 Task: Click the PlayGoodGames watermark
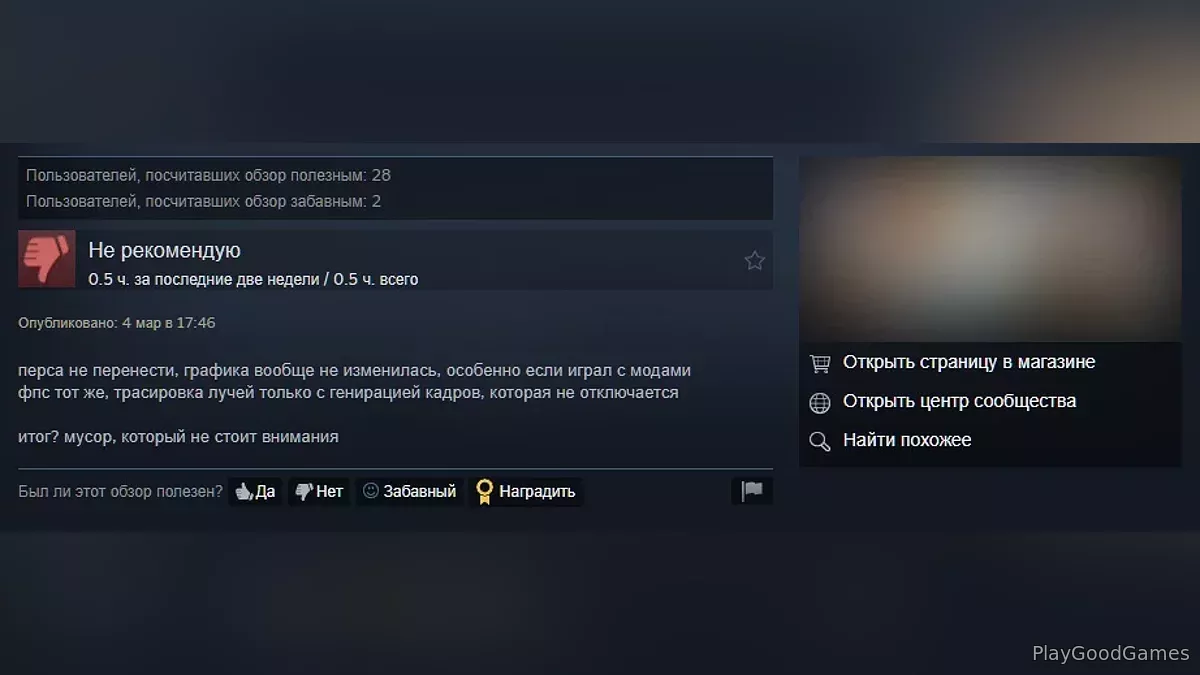[1111, 653]
